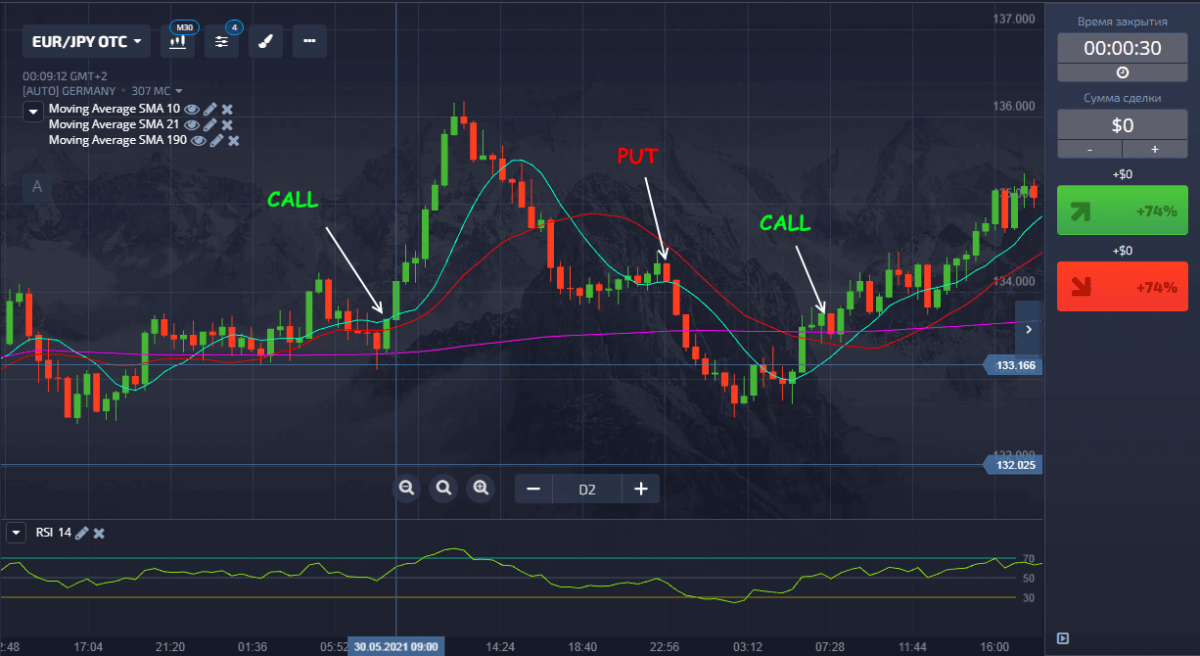
Task: Select the drawing tools brush icon
Action: point(265,41)
